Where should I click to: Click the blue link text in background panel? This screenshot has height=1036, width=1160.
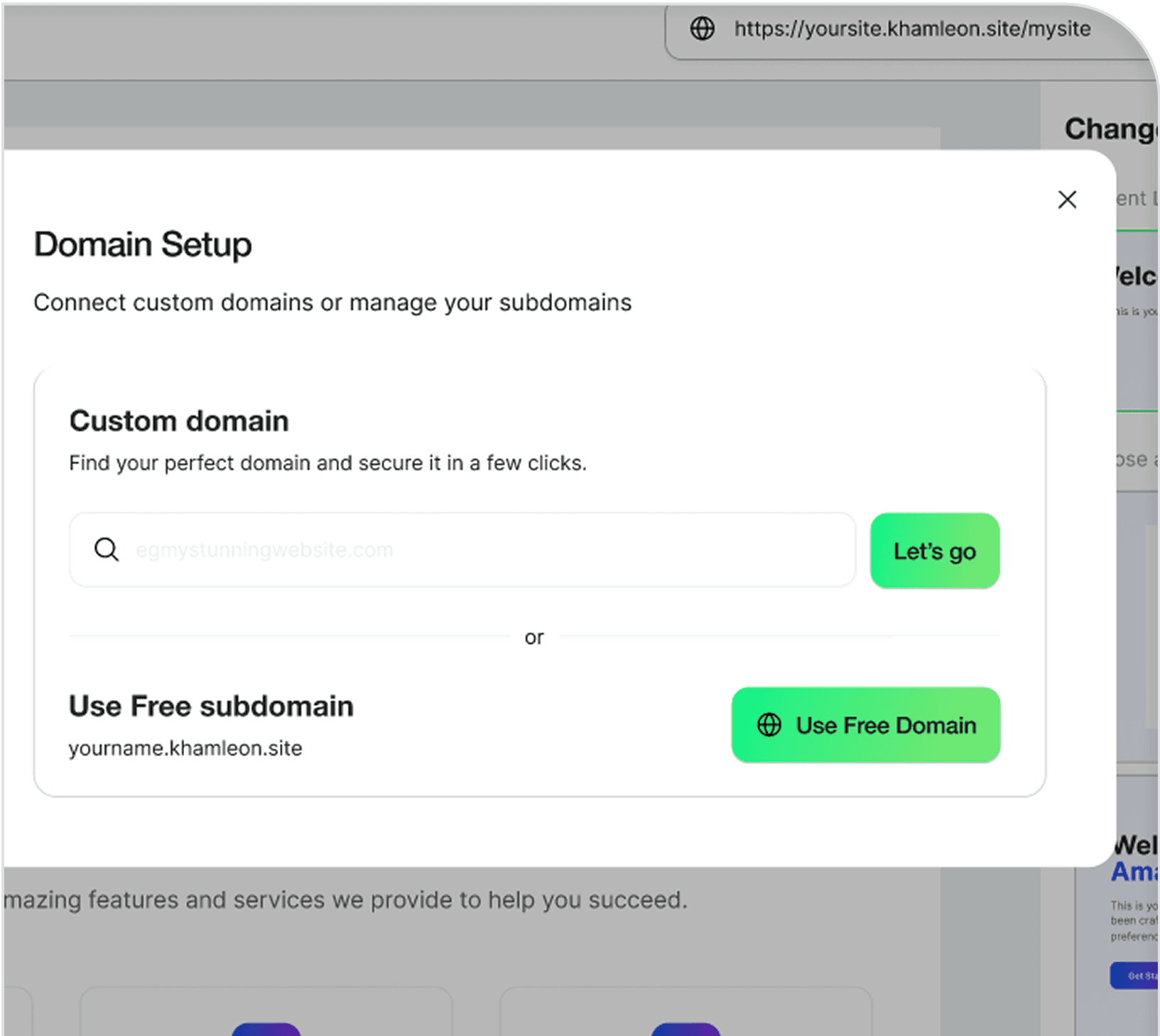click(1134, 873)
